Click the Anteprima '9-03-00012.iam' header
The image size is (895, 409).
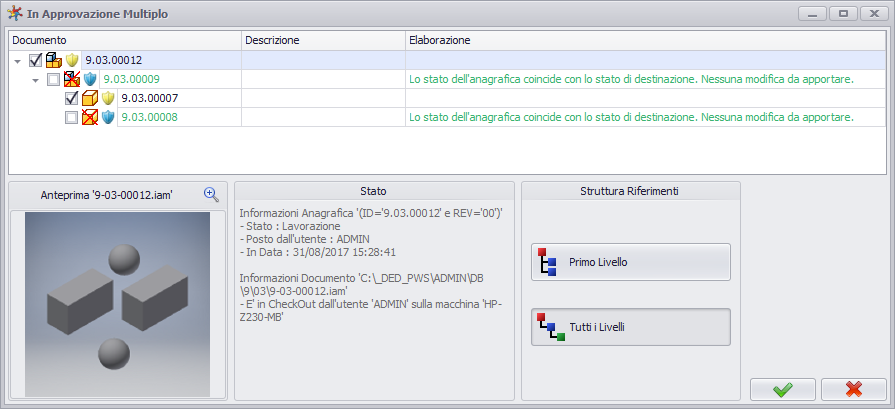pos(107,195)
